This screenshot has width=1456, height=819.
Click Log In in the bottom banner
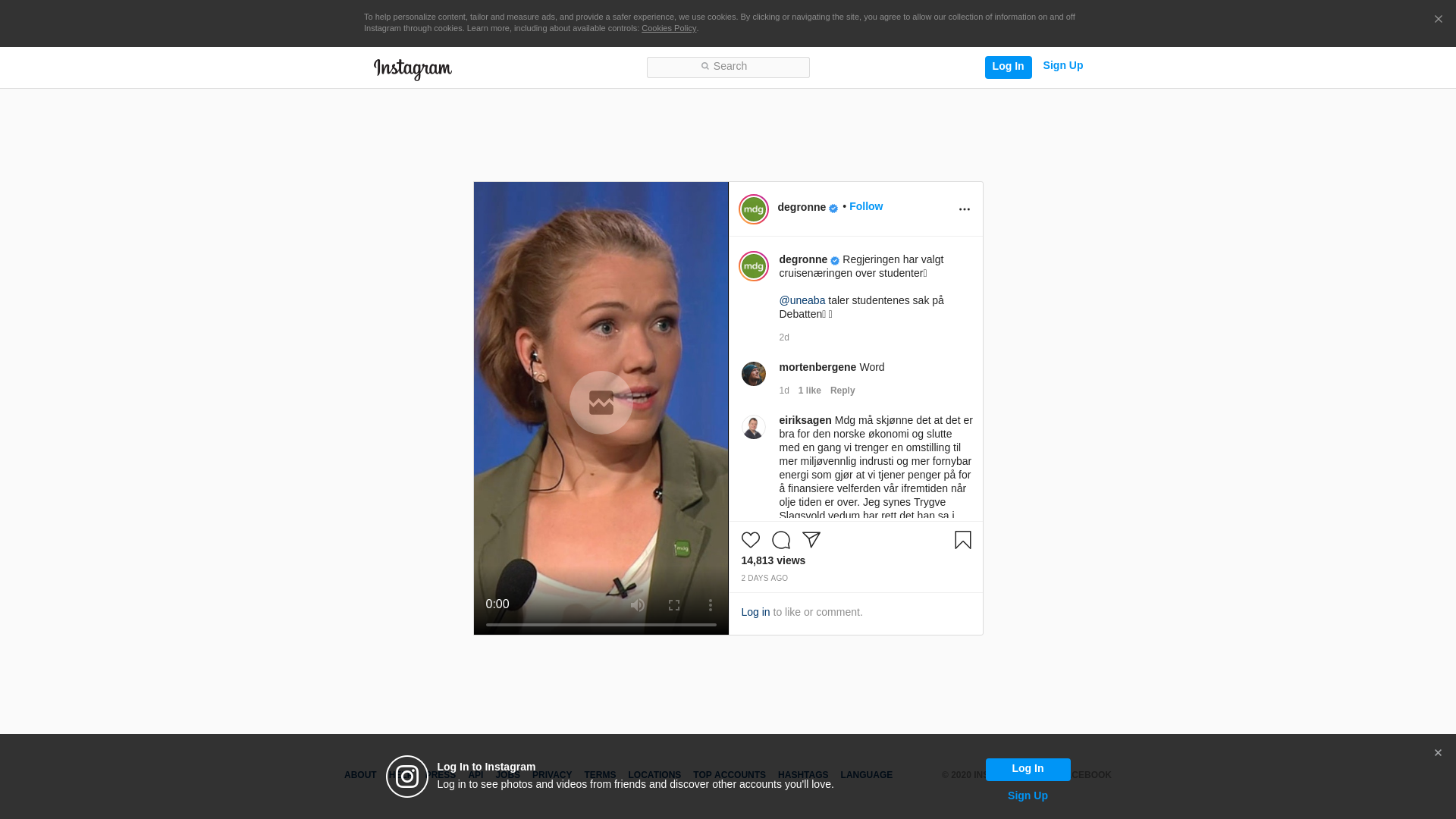click(x=1028, y=770)
